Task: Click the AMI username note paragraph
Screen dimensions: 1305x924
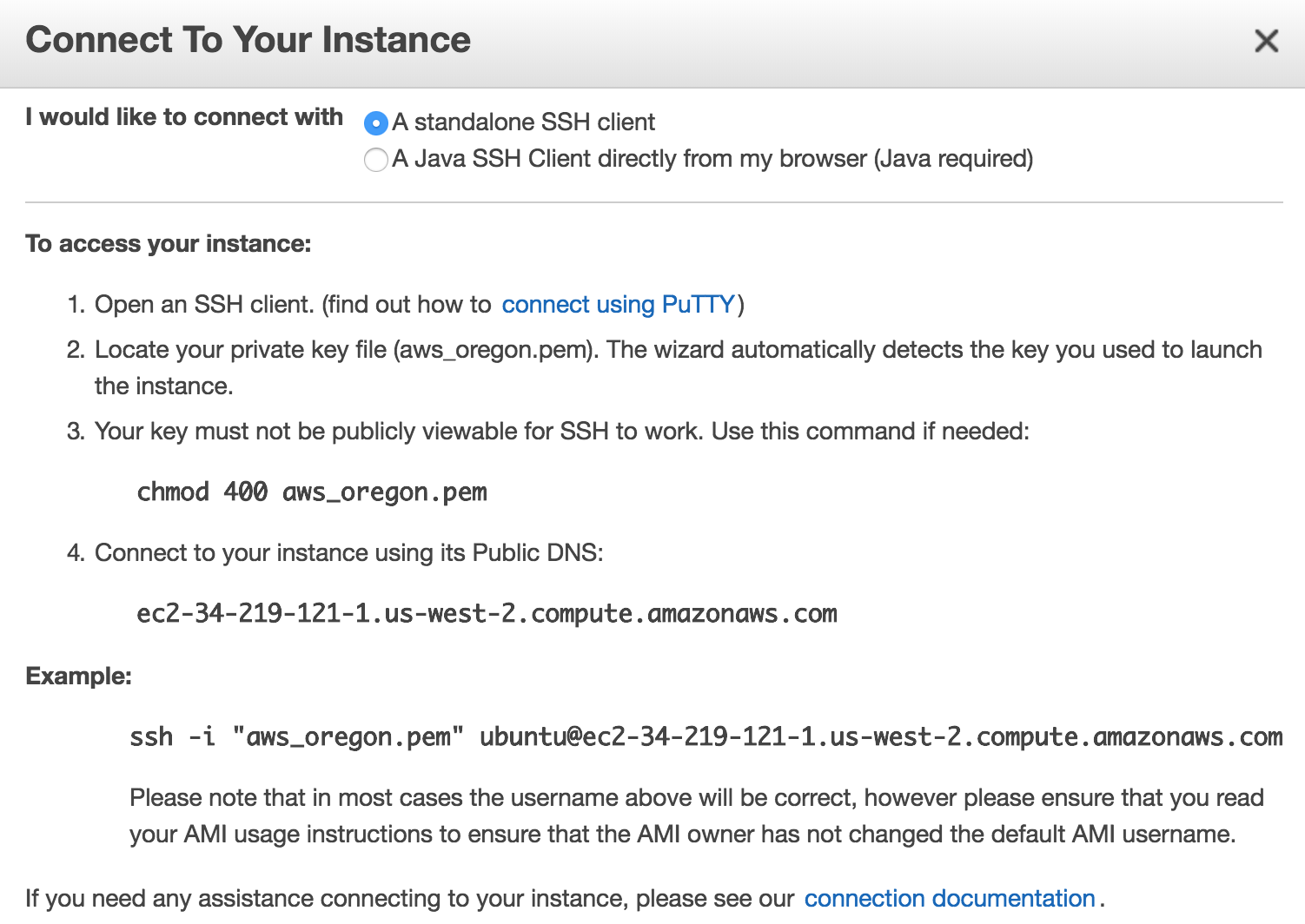Action: pyautogui.click(x=697, y=816)
